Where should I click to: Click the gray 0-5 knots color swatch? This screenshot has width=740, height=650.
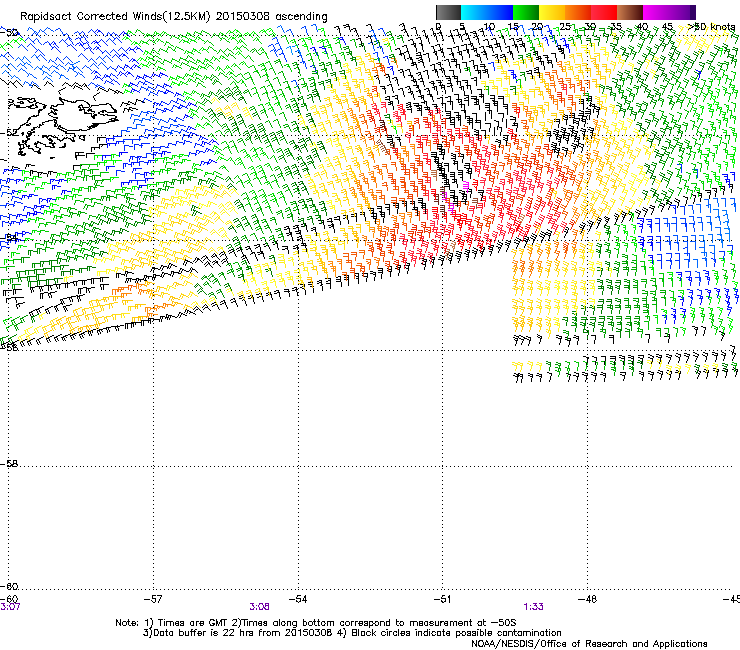[x=448, y=12]
